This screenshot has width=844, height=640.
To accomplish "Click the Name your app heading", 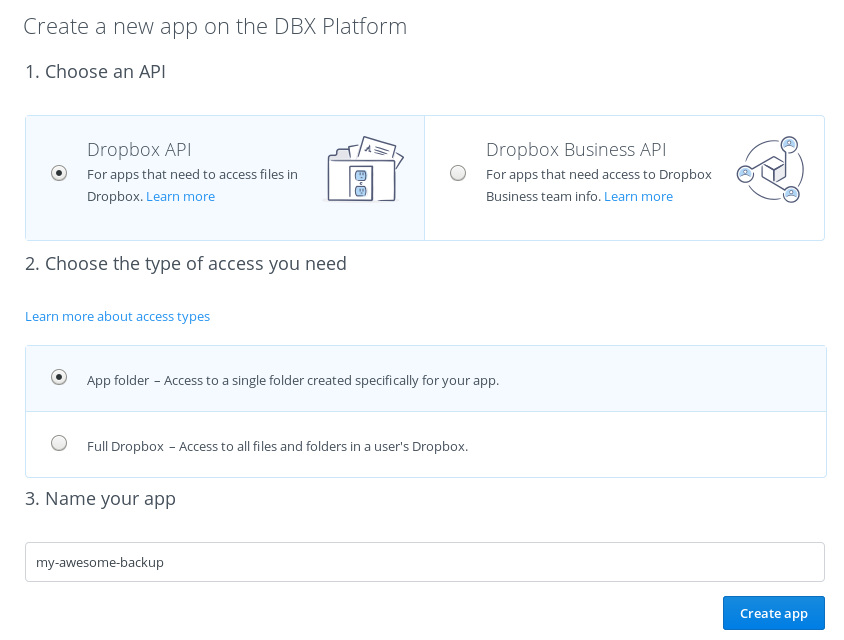I will click(100, 498).
